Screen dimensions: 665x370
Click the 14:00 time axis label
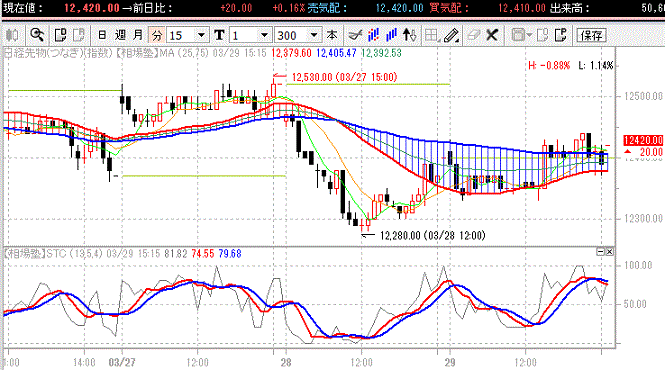[x=84, y=362]
